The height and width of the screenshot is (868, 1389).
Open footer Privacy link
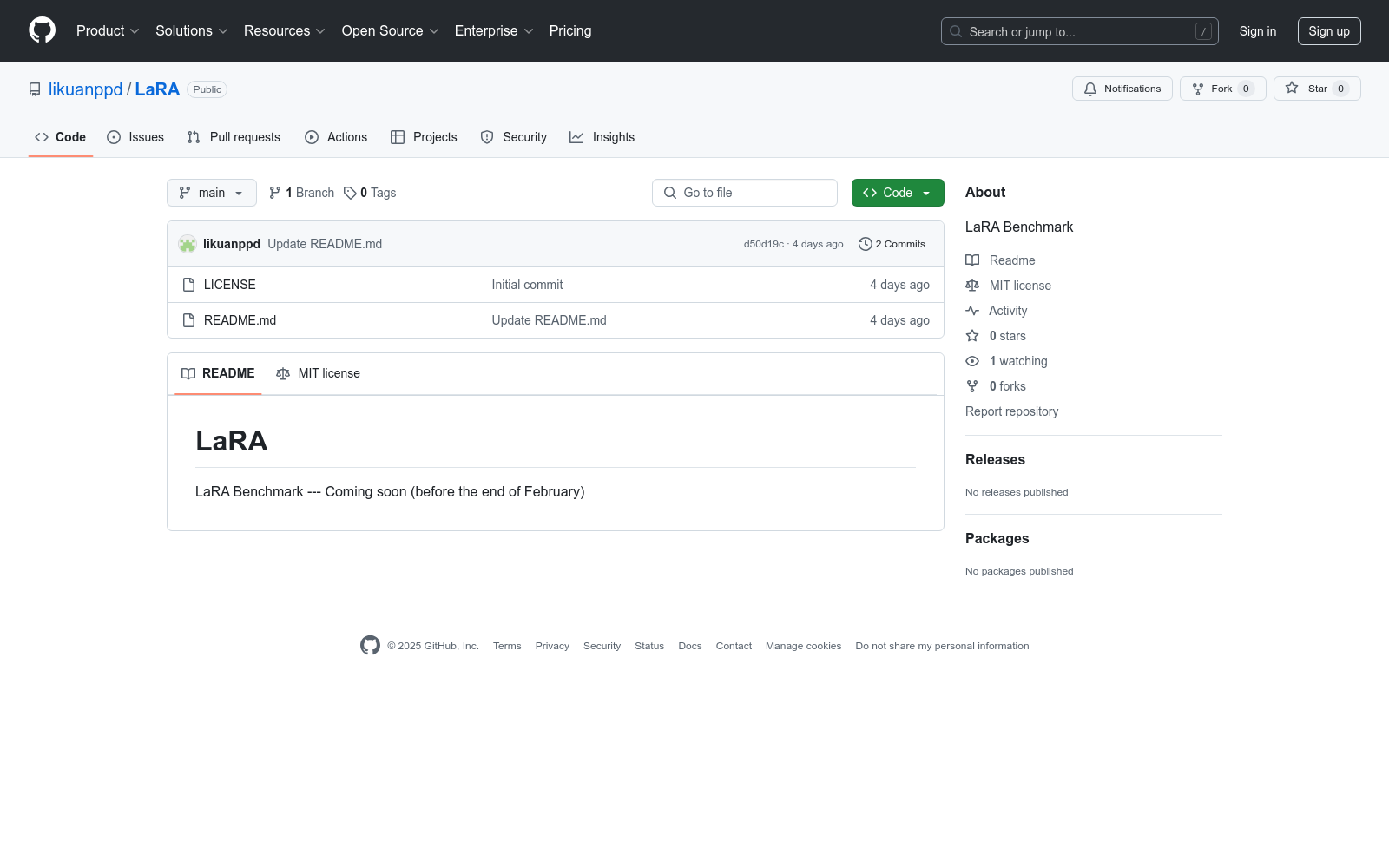point(552,646)
